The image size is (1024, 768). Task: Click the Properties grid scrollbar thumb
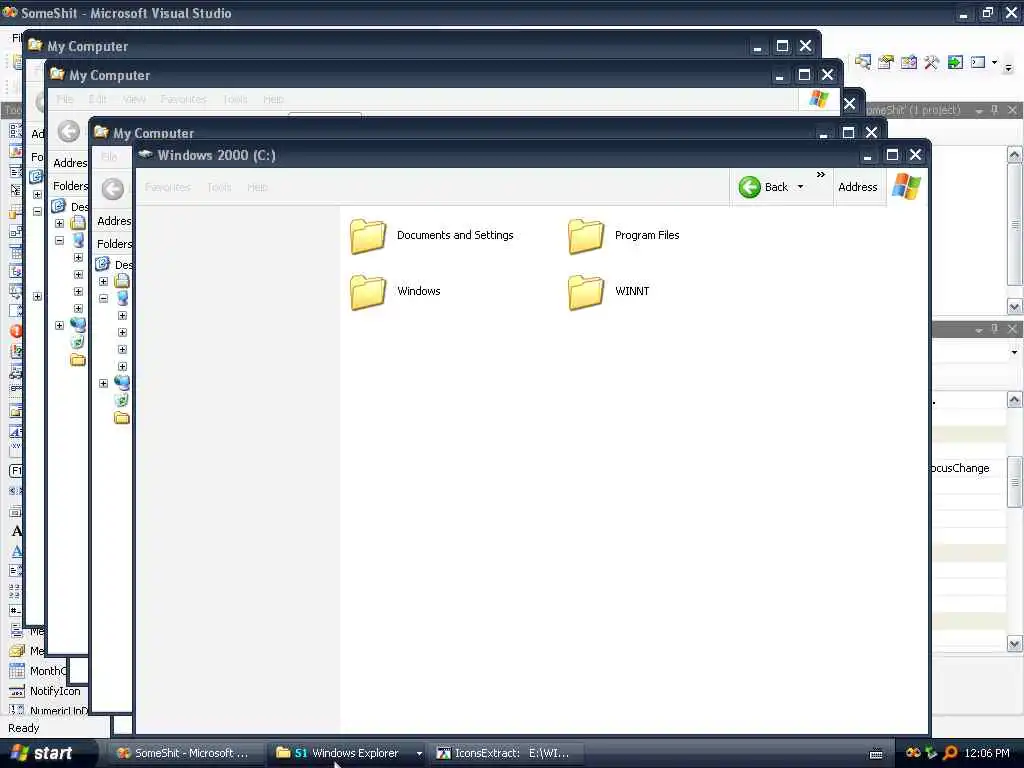point(1014,482)
